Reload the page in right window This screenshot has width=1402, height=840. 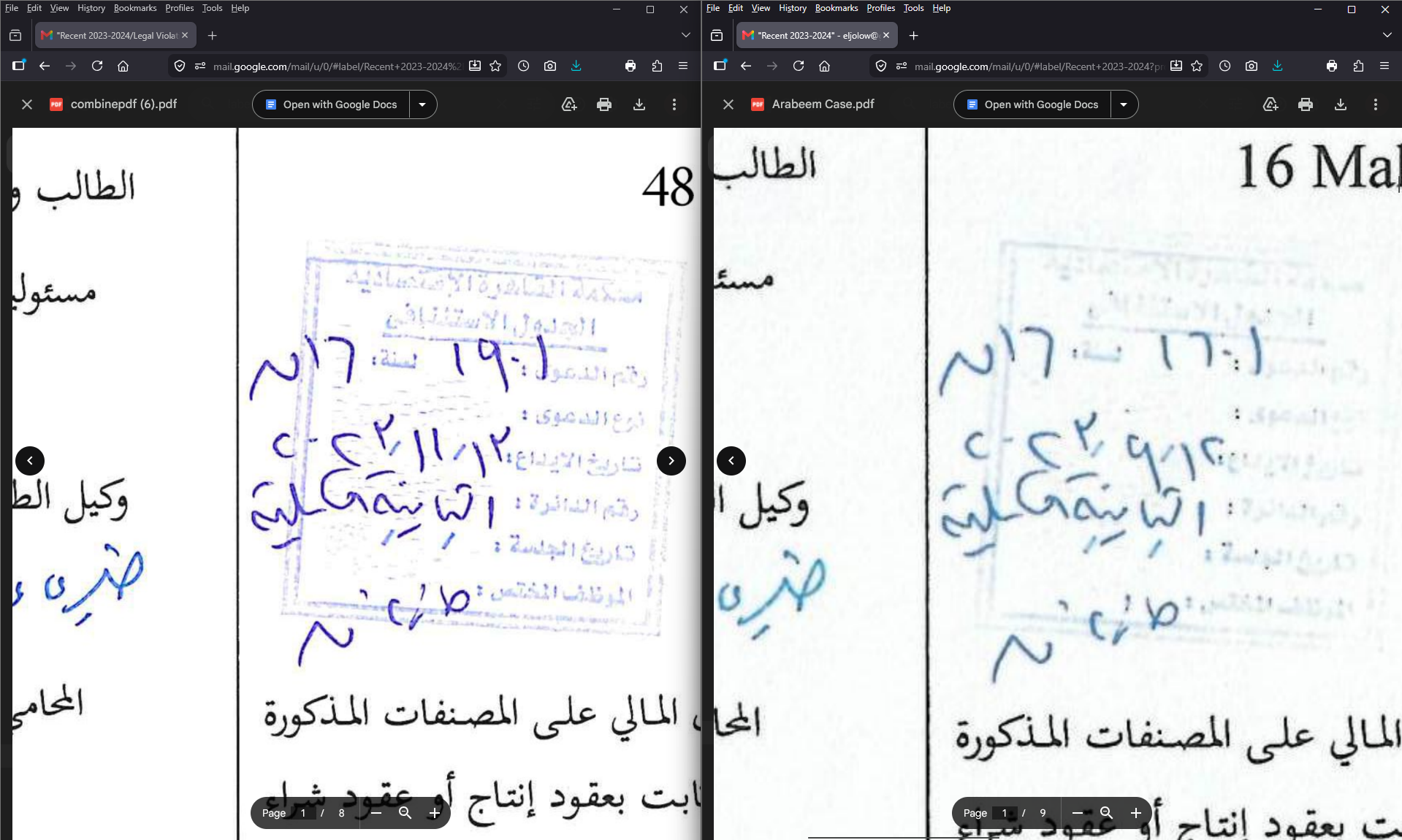[x=799, y=66]
